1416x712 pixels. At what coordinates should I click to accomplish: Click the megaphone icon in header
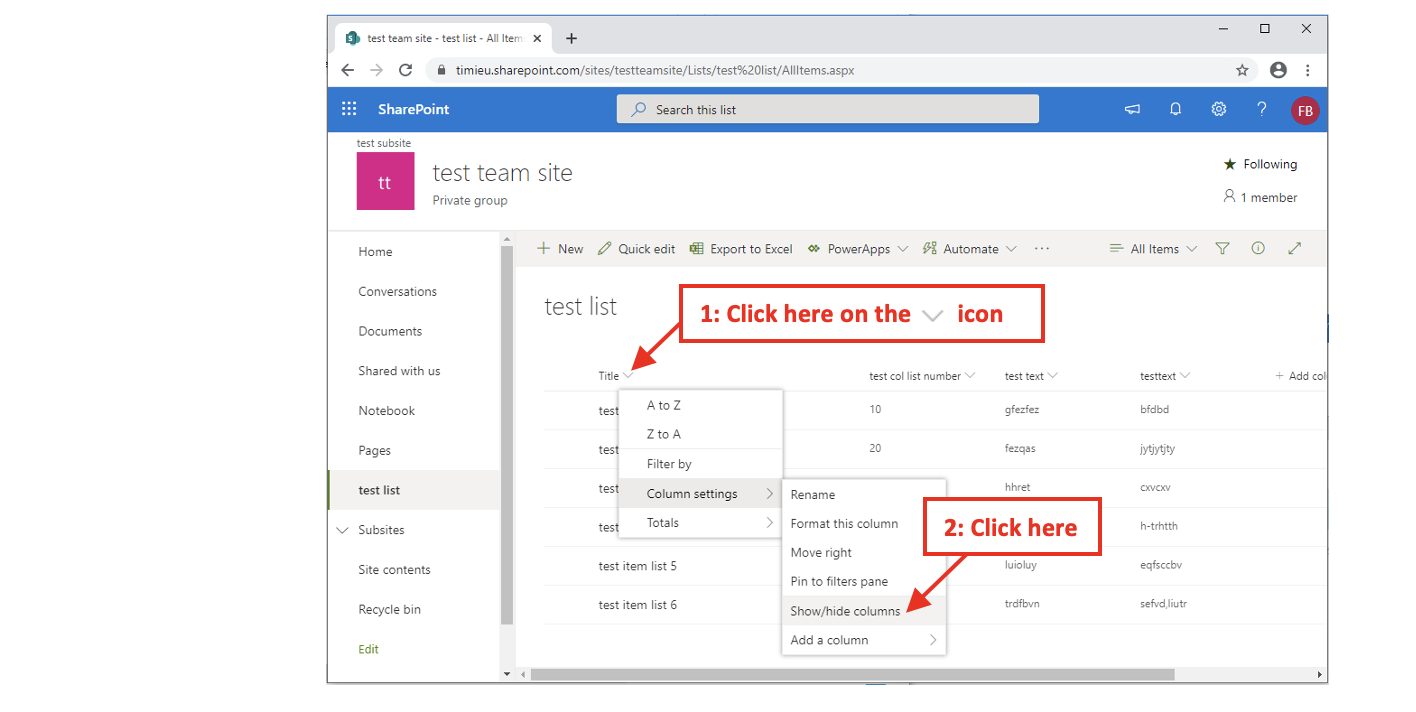point(1132,109)
